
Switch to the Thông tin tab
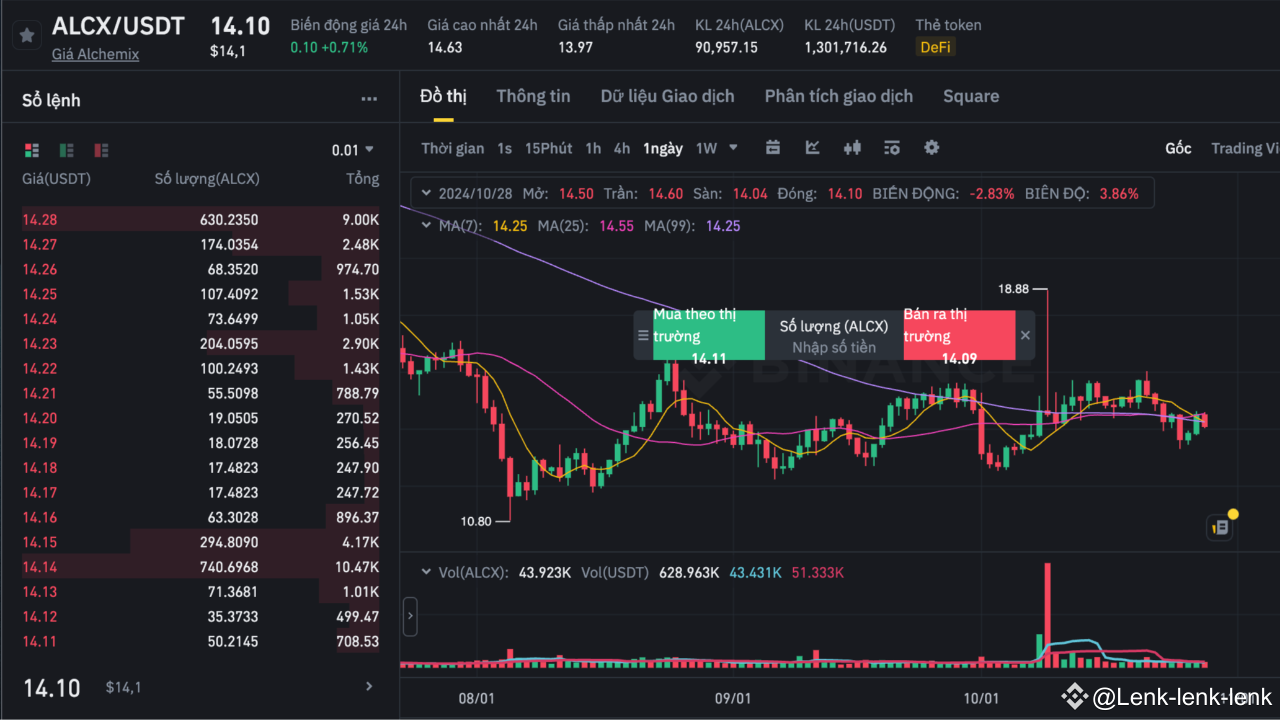[533, 96]
